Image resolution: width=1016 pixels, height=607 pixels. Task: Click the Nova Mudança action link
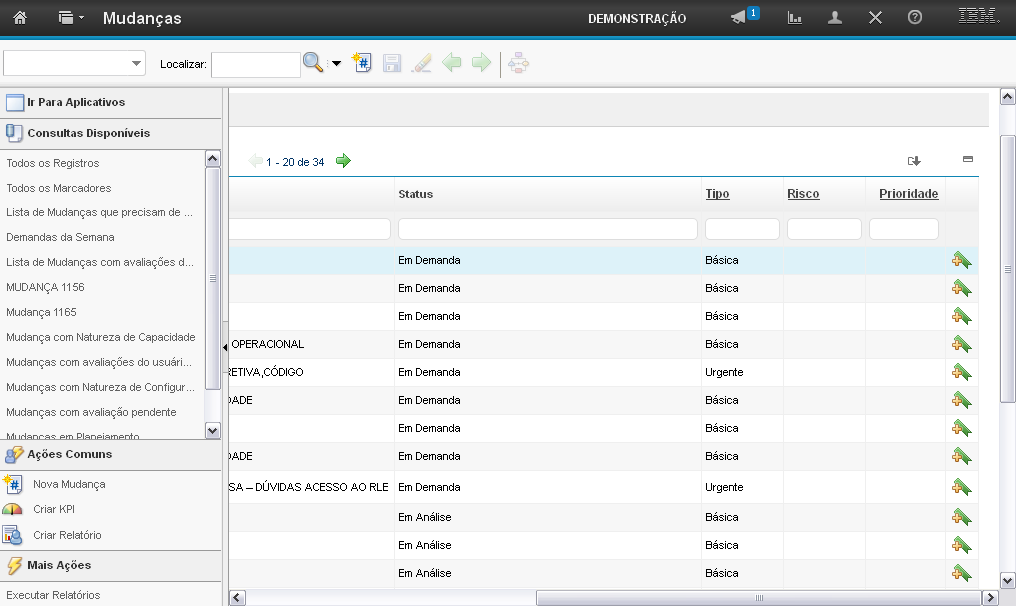[69, 484]
